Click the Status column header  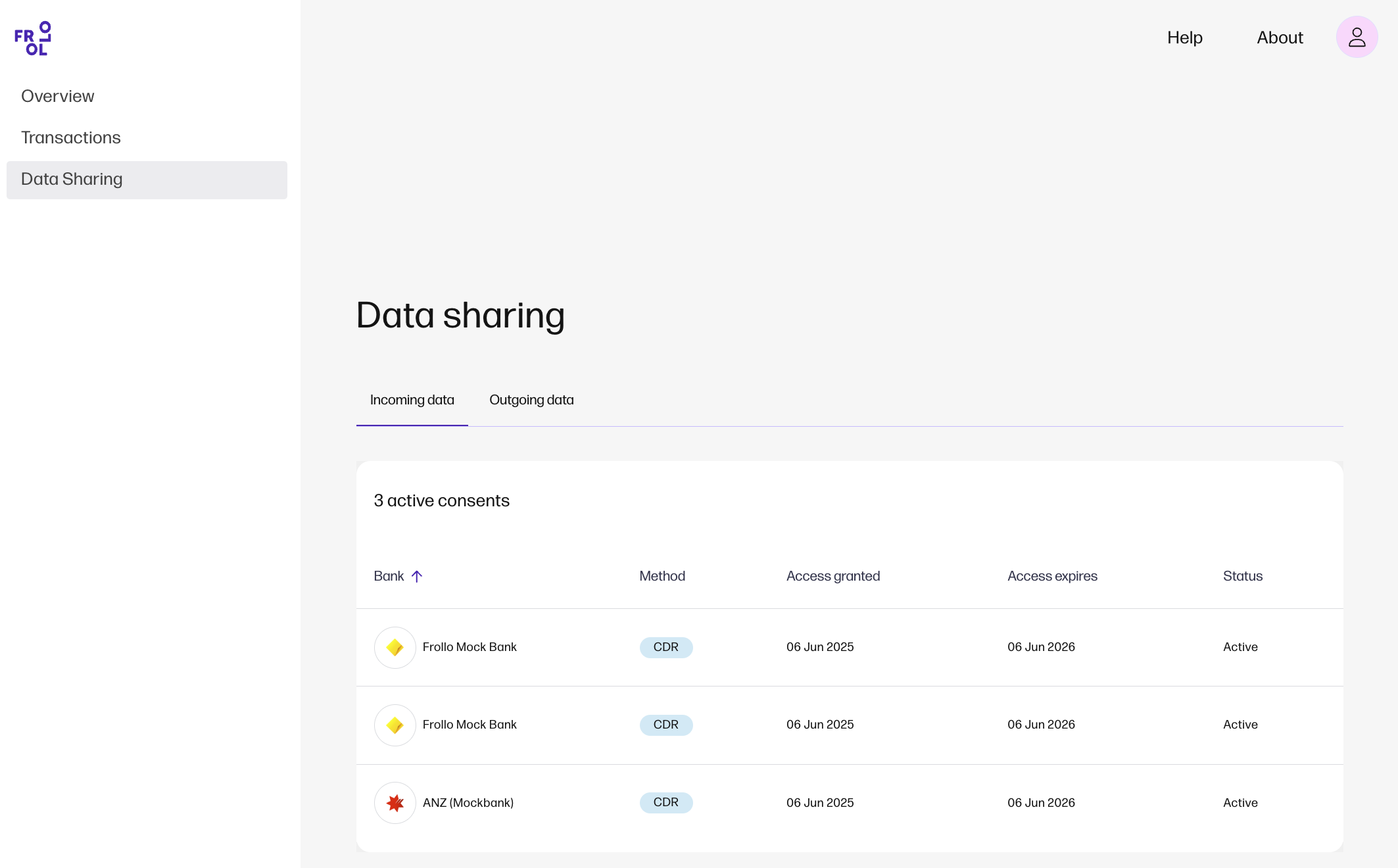tap(1242, 576)
